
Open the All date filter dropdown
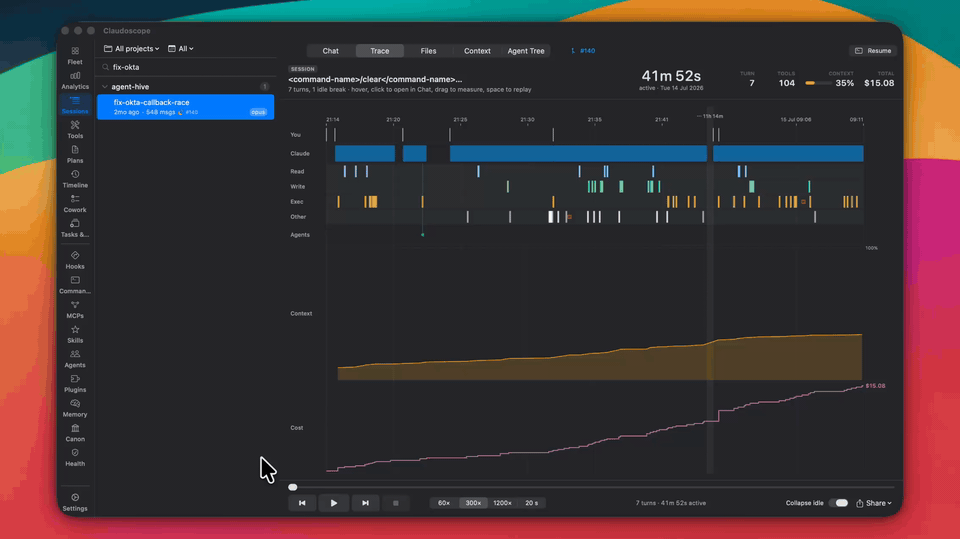(x=181, y=48)
